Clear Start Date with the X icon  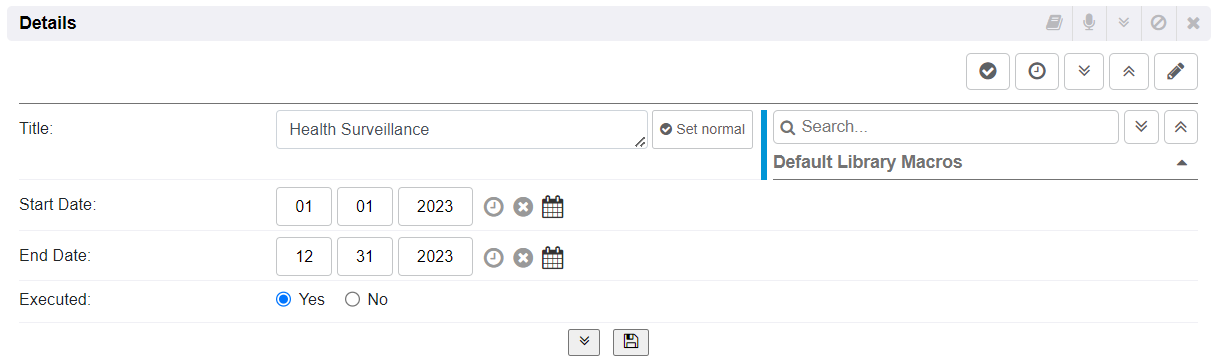[x=523, y=207]
